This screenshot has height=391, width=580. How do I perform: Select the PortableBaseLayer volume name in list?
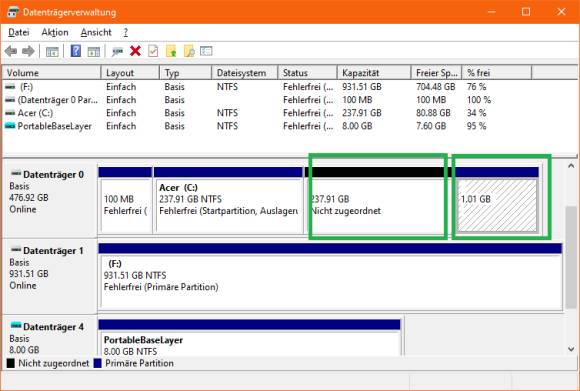[54, 126]
